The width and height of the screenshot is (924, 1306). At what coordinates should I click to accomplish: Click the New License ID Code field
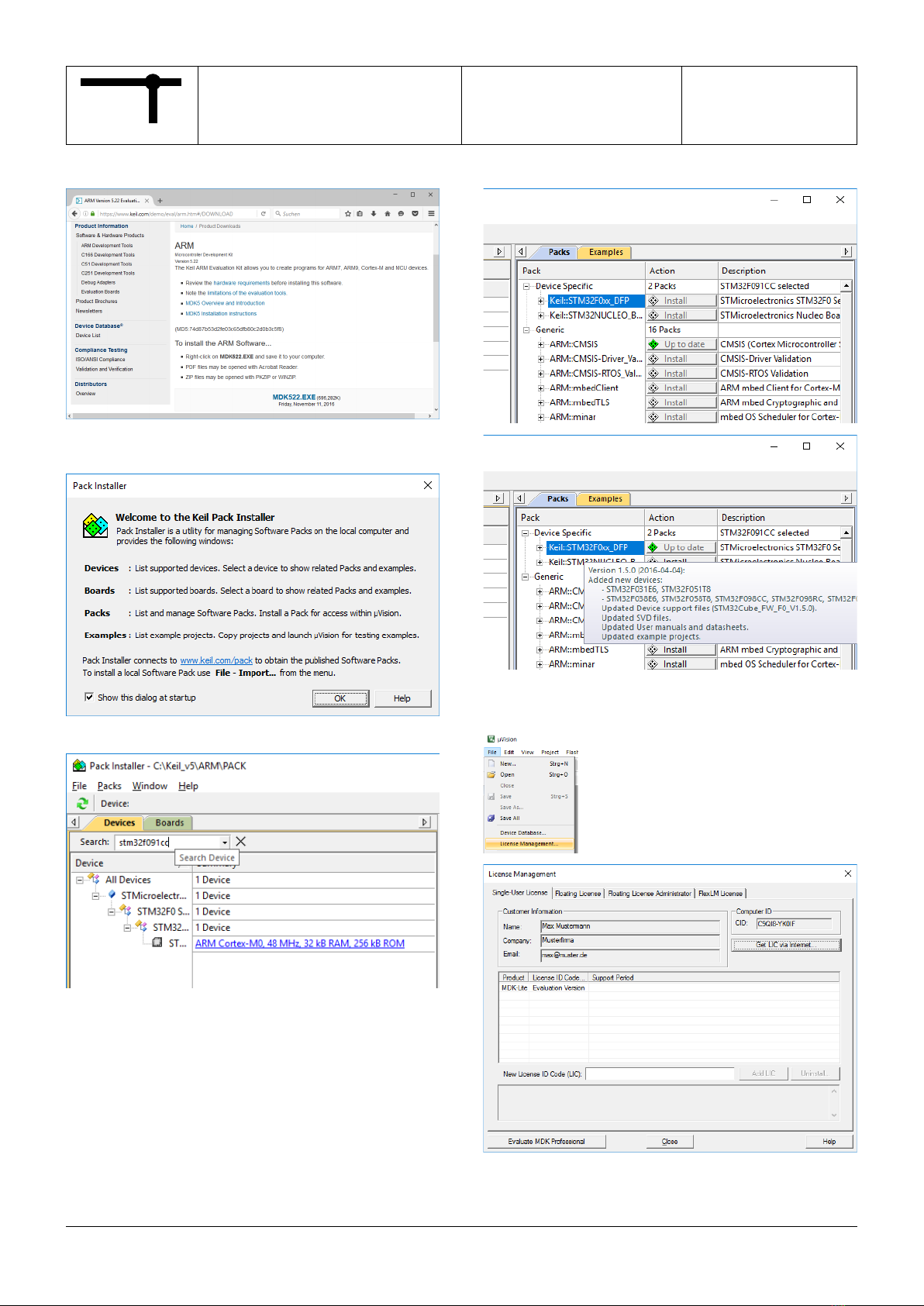click(660, 1074)
